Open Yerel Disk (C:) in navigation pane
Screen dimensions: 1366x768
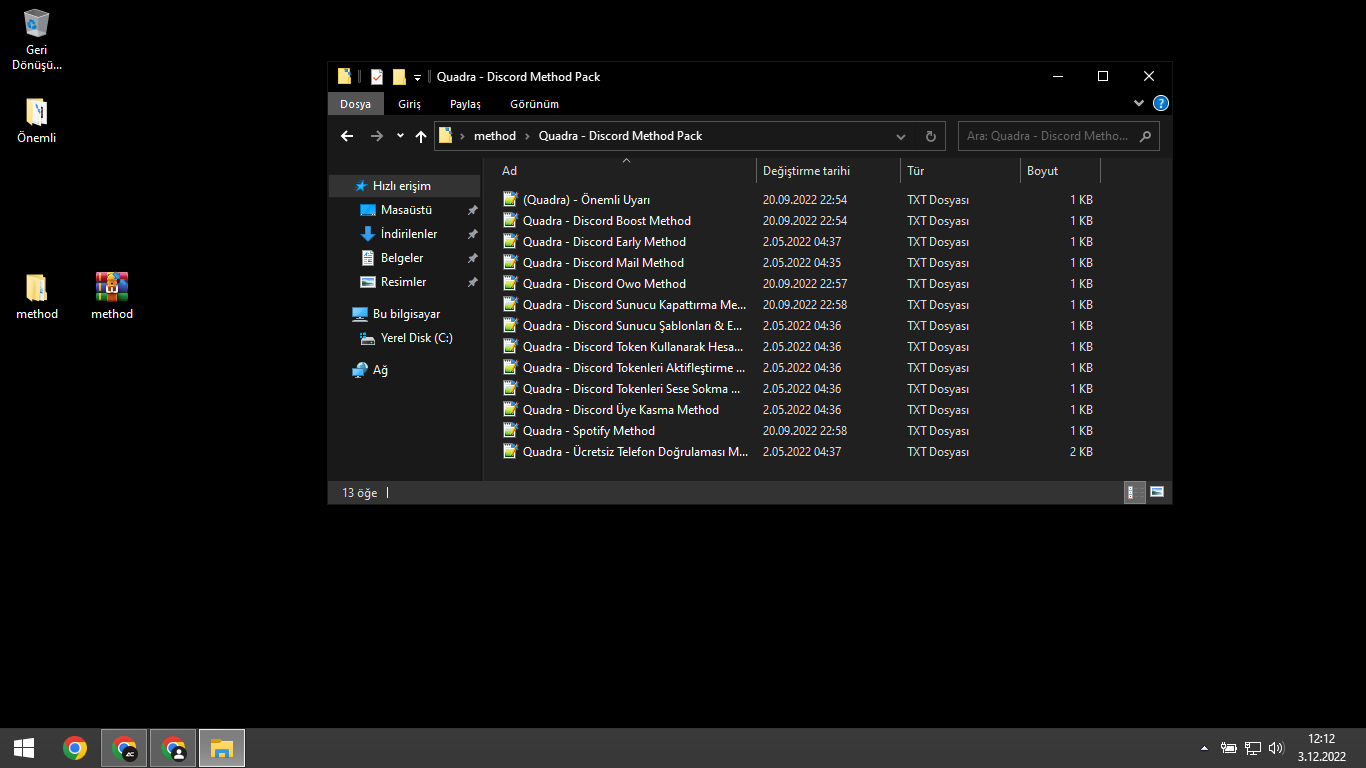416,338
